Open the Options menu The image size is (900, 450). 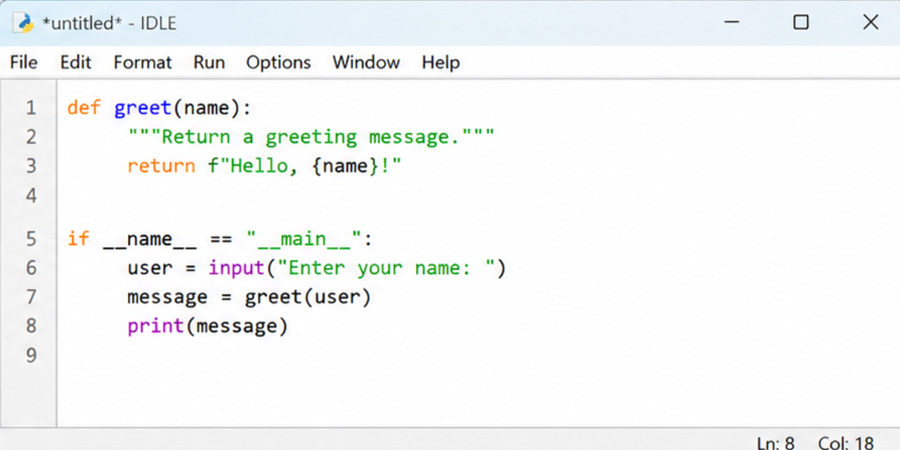278,62
